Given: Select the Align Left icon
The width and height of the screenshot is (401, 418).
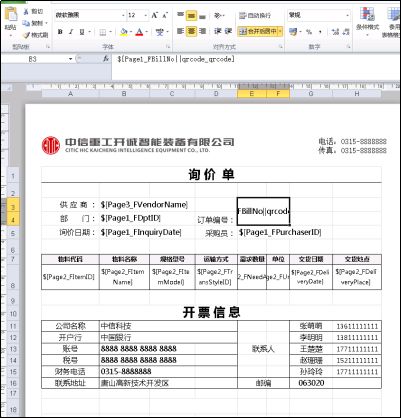Looking at the screenshot, I should pos(180,31).
